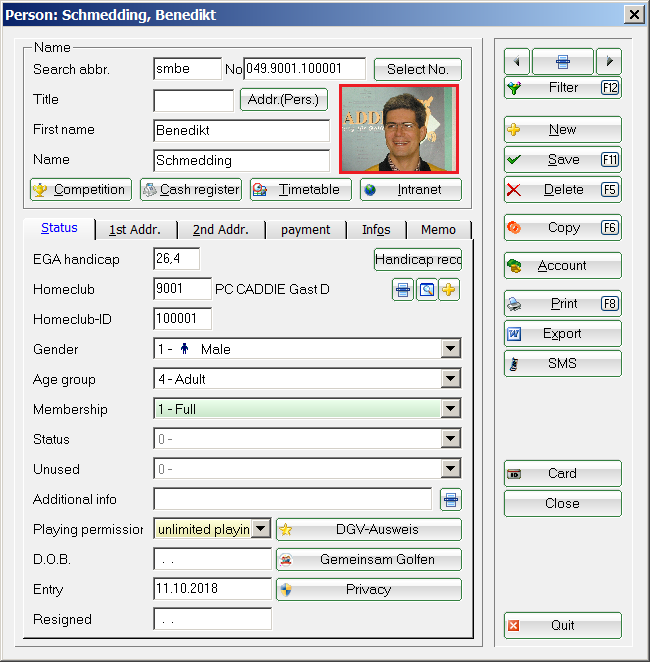Switch to the Status tab
This screenshot has height=662, width=650.
click(x=59, y=228)
